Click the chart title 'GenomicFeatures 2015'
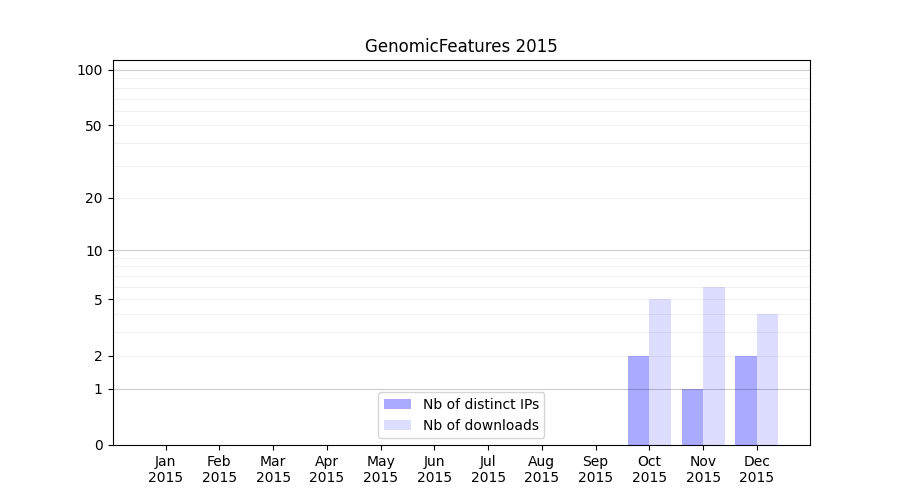Viewport: 900px width, 500px height. coord(461,46)
